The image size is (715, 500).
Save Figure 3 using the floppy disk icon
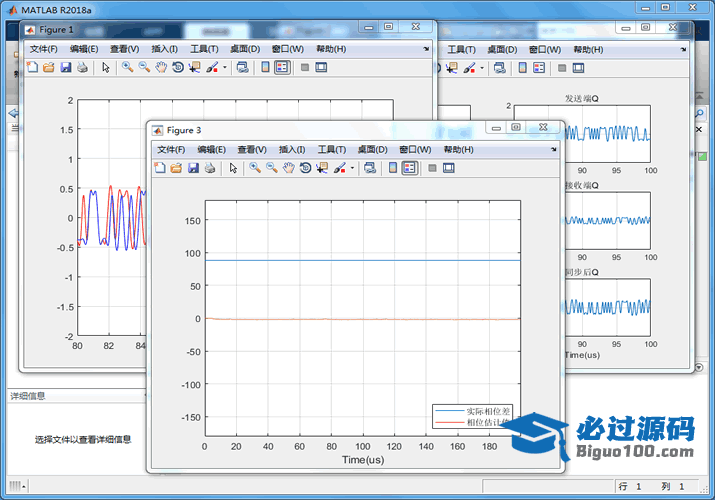point(192,168)
